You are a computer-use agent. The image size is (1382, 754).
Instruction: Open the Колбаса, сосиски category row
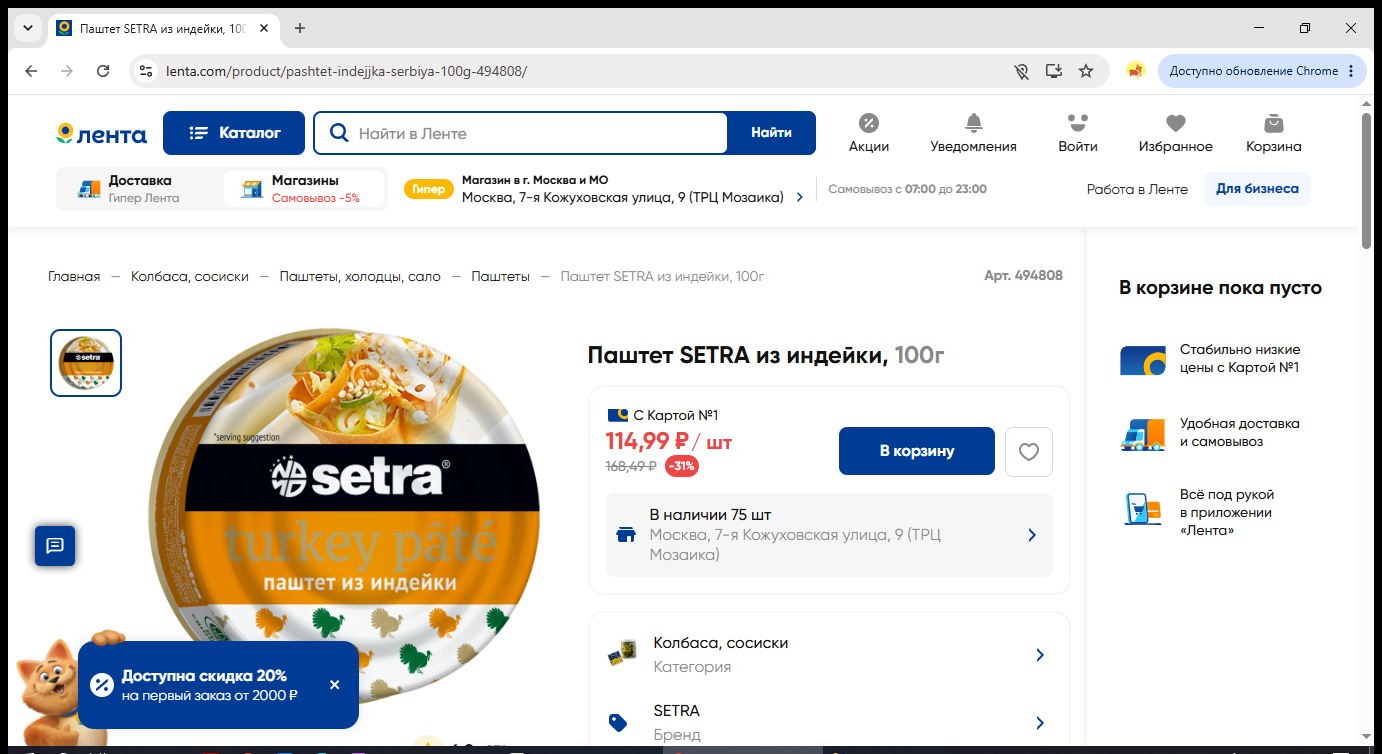[x=829, y=655]
